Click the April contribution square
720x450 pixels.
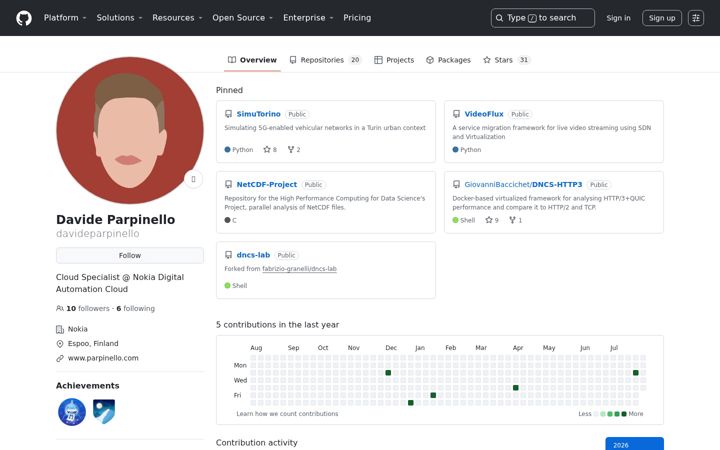click(516, 388)
